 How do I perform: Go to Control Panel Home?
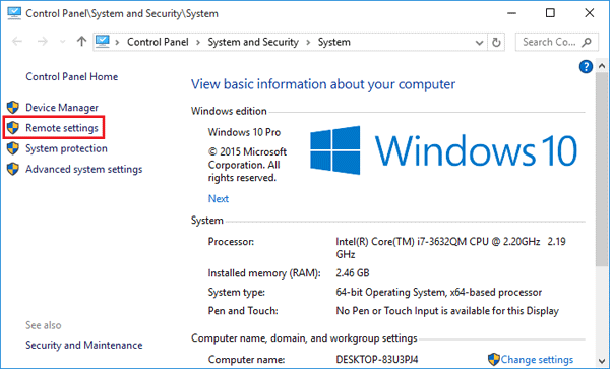click(x=72, y=76)
